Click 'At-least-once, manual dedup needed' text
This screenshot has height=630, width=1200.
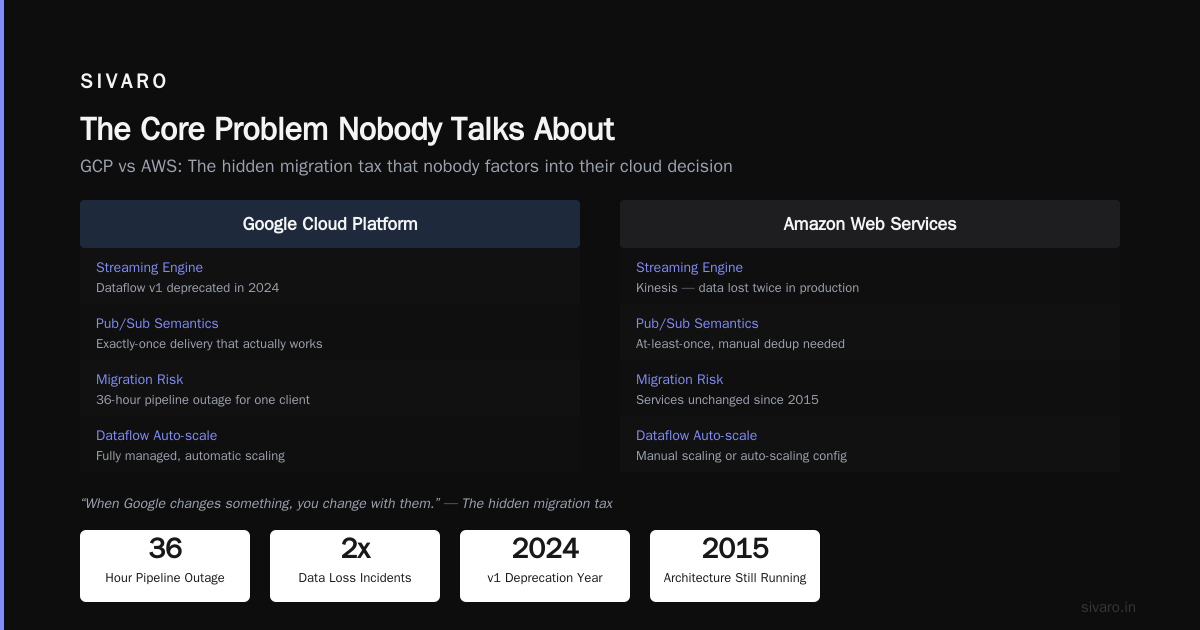pyautogui.click(x=740, y=344)
